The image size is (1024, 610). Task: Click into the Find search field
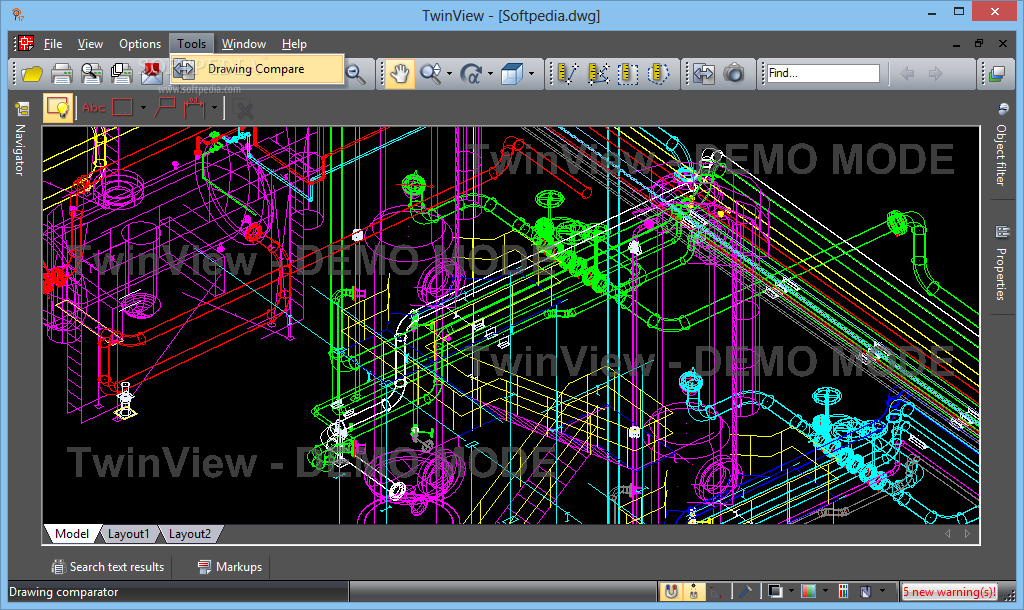tap(823, 73)
